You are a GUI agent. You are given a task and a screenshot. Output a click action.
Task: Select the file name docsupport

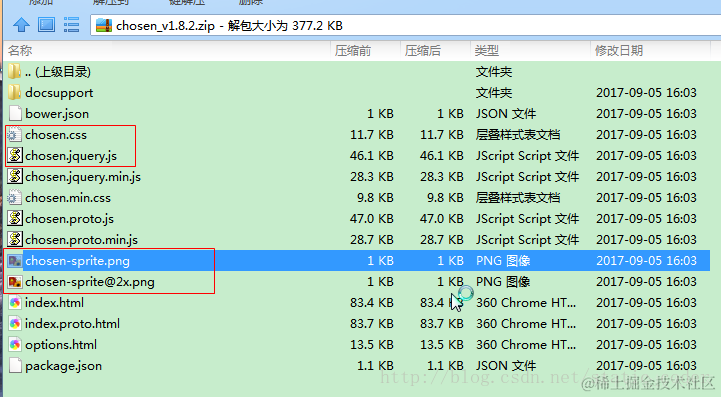tap(59, 92)
